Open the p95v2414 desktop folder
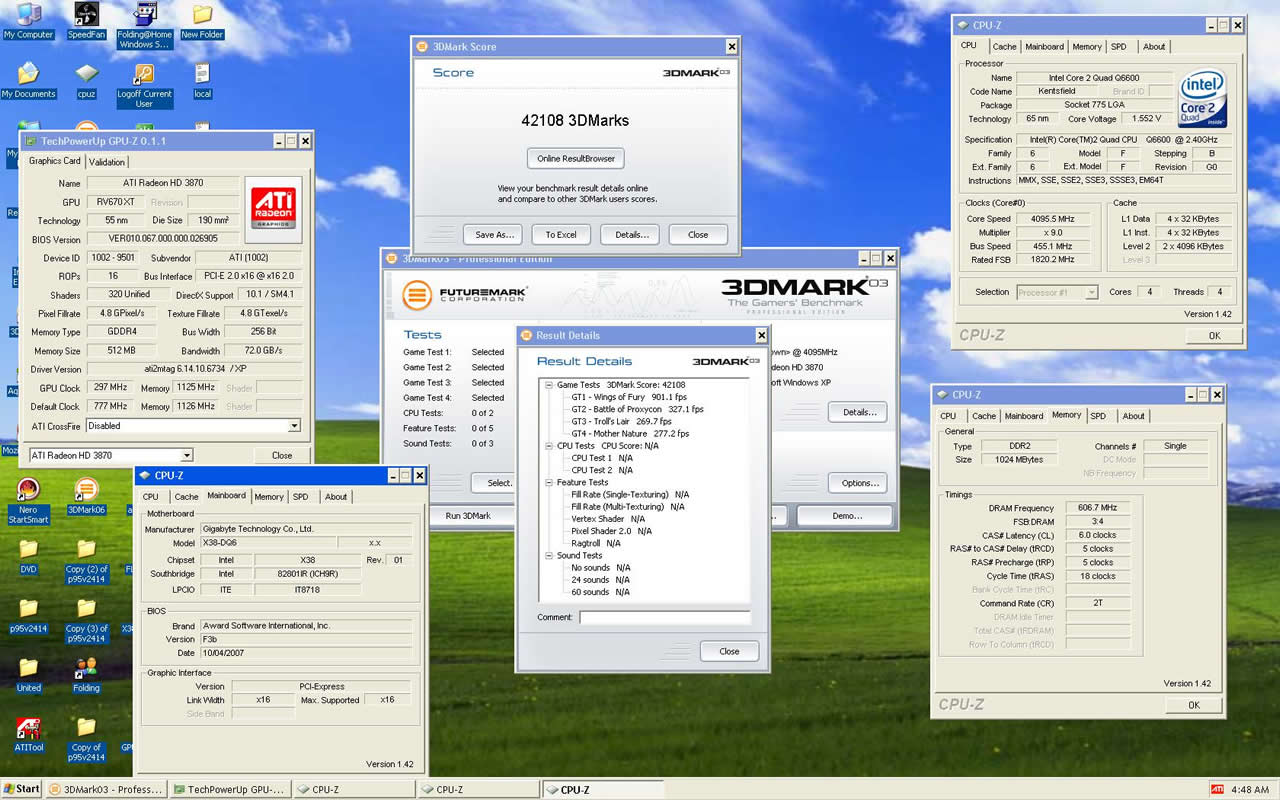 pyautogui.click(x=28, y=614)
